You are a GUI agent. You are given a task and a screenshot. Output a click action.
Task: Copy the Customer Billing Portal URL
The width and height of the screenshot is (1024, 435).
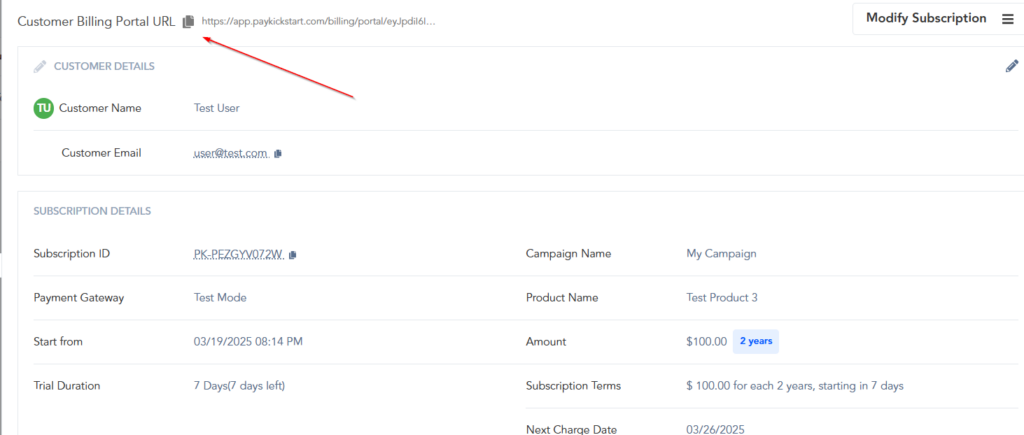pyautogui.click(x=188, y=22)
